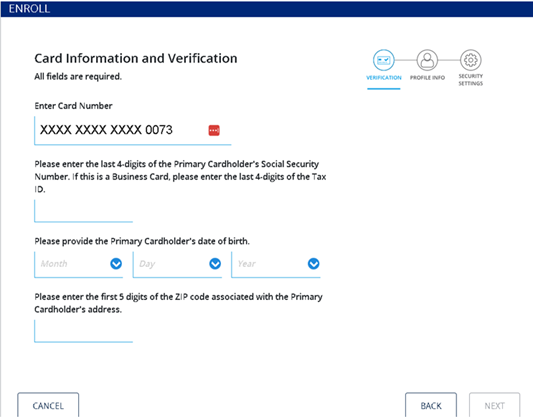Click the PROFILE INFO step label
This screenshot has width=533, height=419.
tap(427, 78)
